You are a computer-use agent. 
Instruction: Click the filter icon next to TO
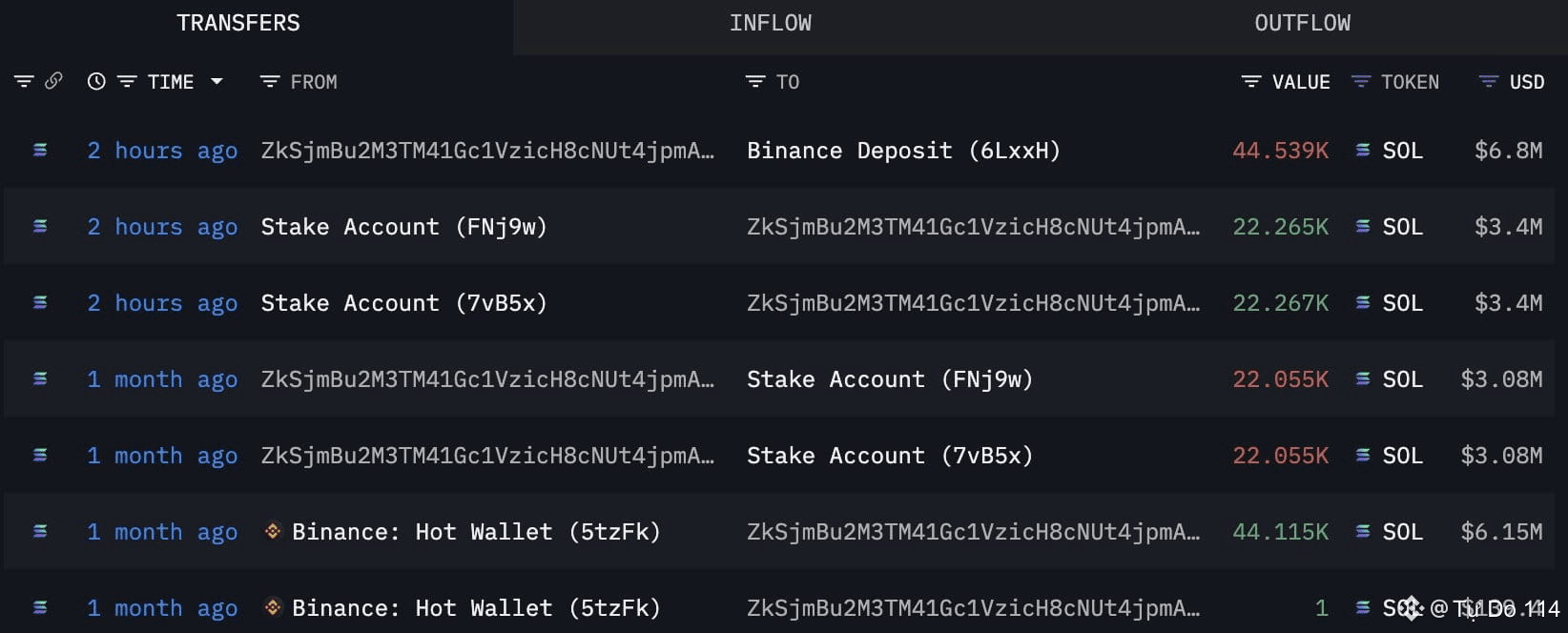(x=755, y=82)
